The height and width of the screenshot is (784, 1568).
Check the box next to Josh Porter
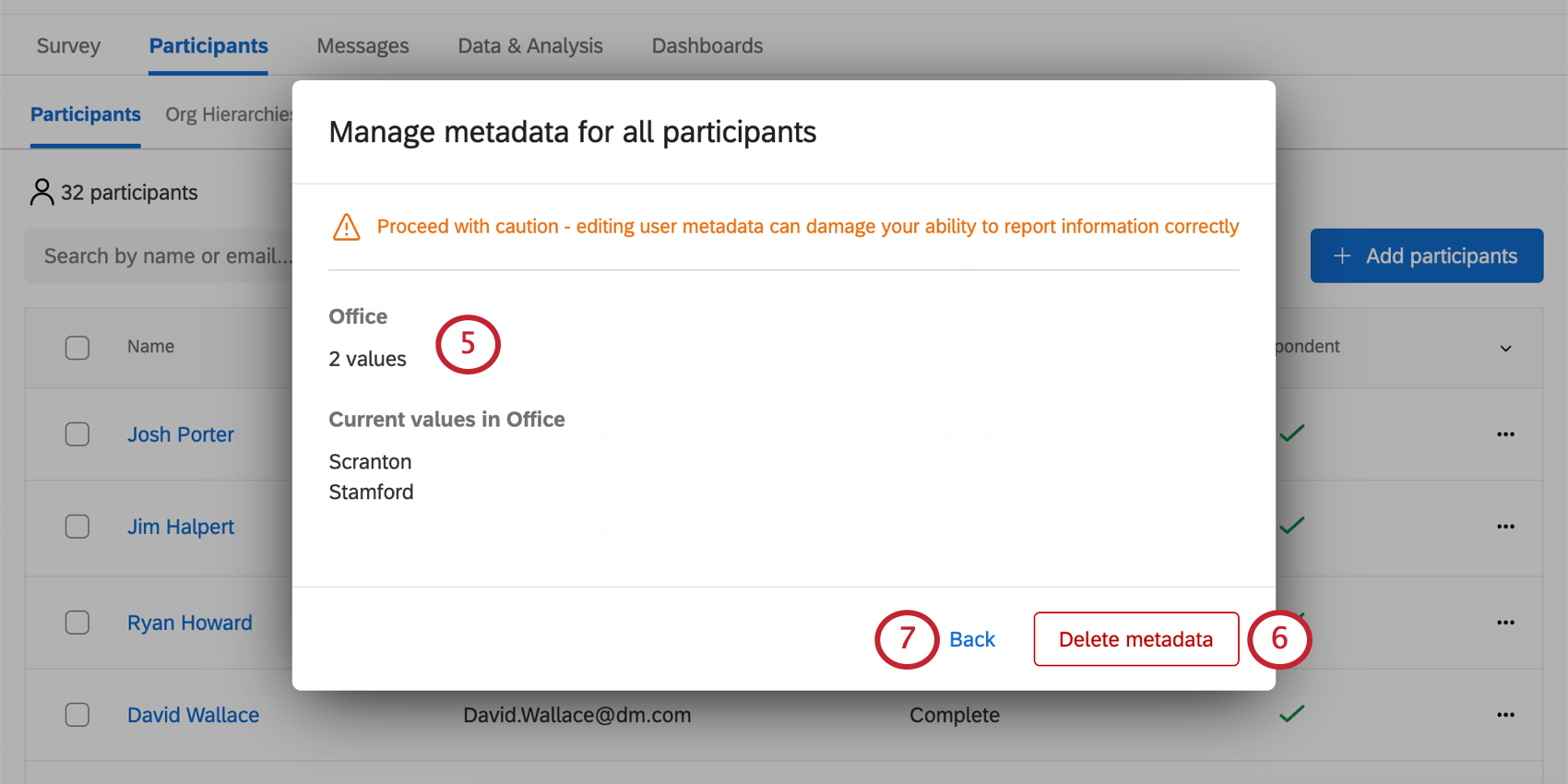(77, 434)
